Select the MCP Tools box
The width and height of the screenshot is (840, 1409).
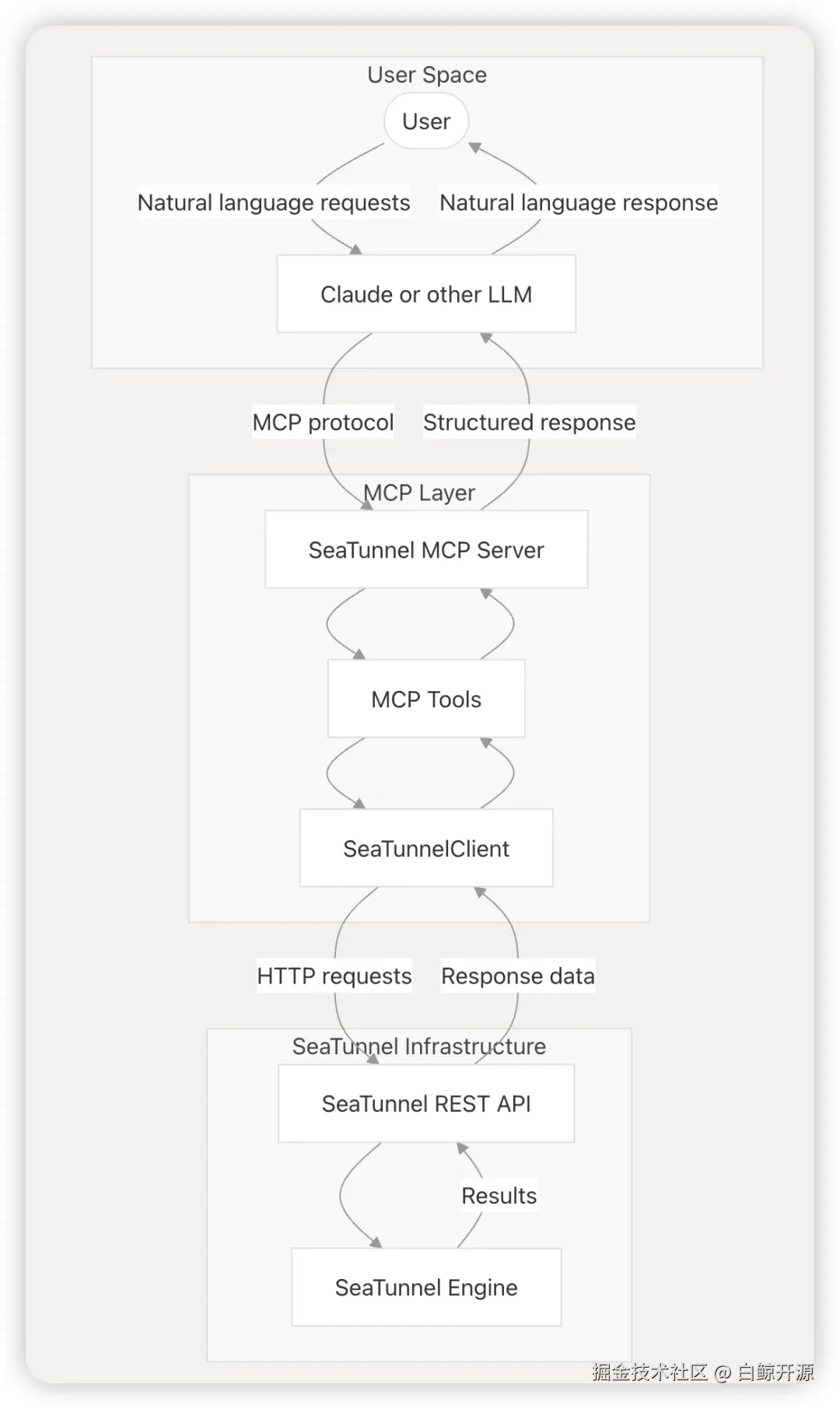426,699
